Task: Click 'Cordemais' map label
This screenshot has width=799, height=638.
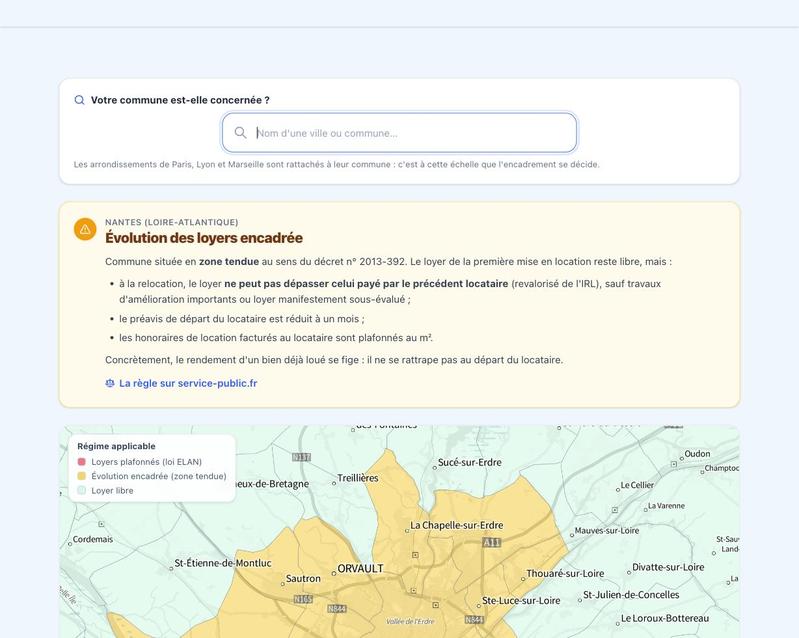Action: [93, 539]
